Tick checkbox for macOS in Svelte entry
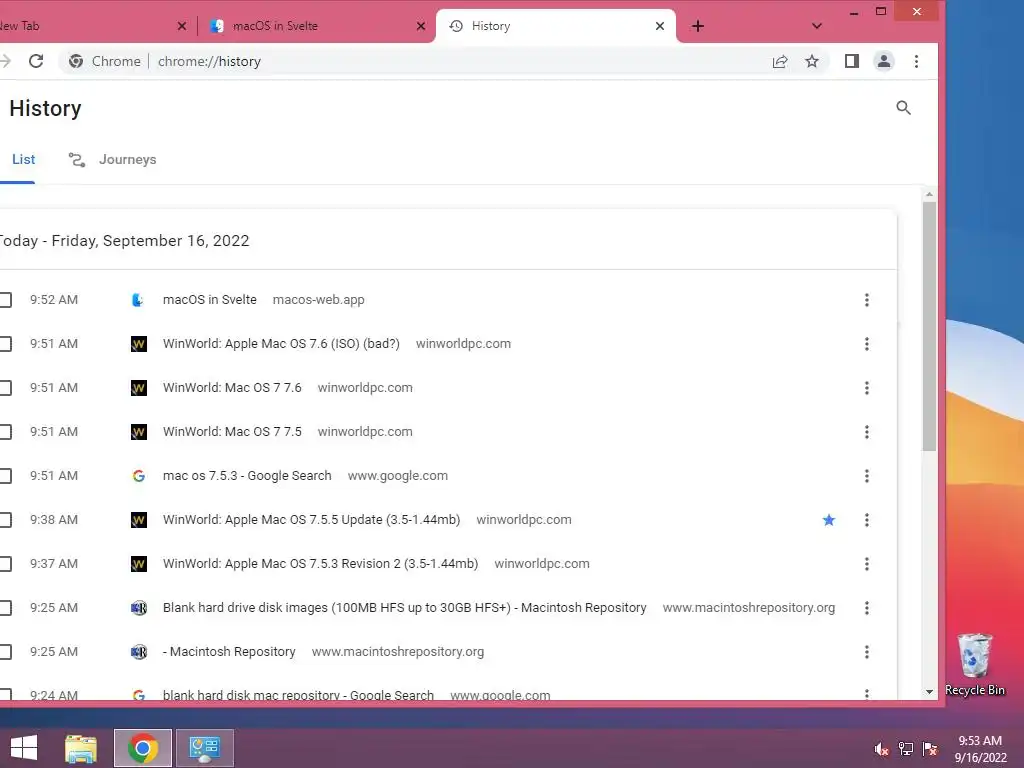Image resolution: width=1024 pixels, height=768 pixels. click(5, 300)
